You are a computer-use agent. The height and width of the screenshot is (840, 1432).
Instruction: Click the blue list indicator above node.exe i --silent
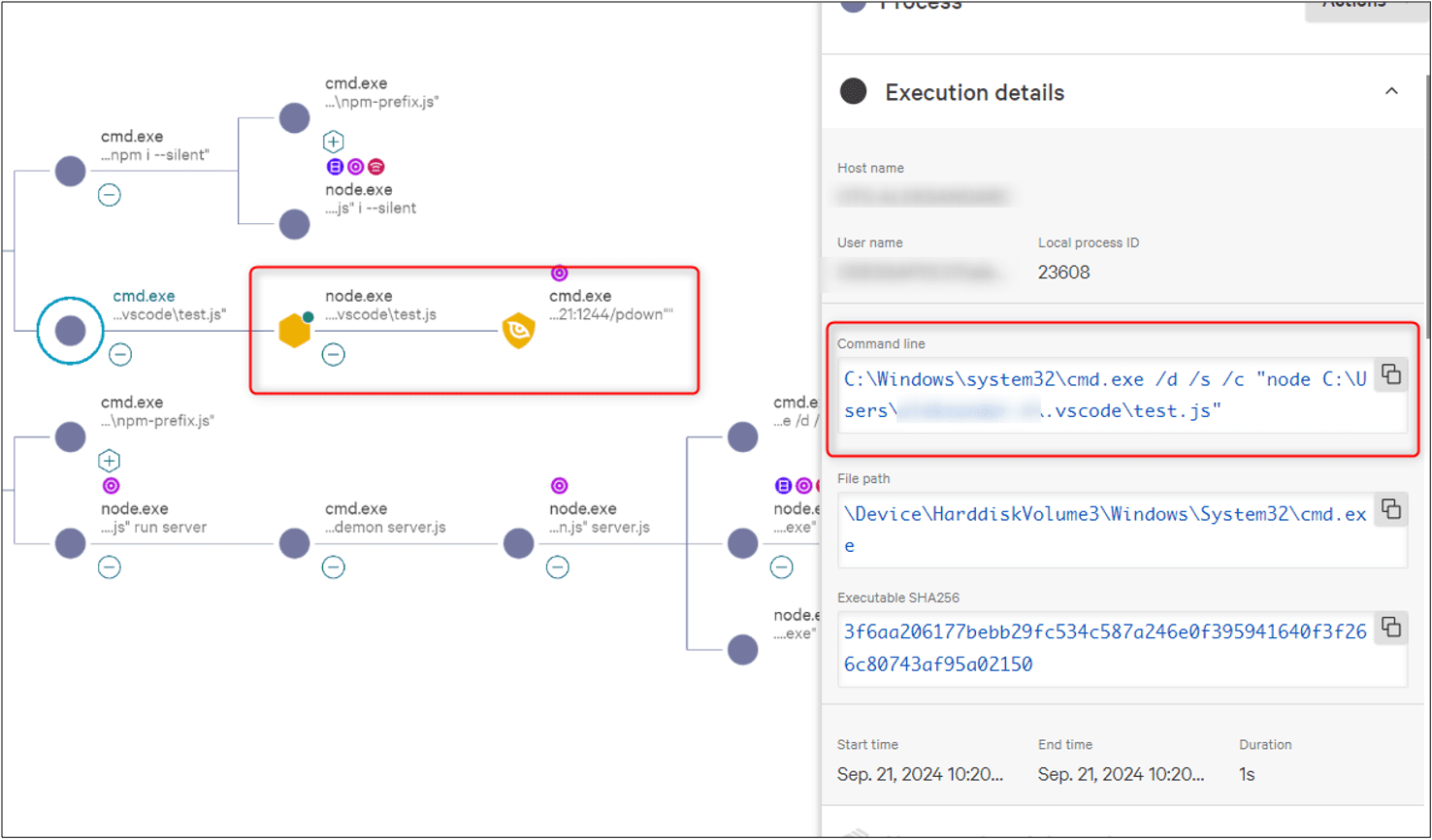pos(335,167)
